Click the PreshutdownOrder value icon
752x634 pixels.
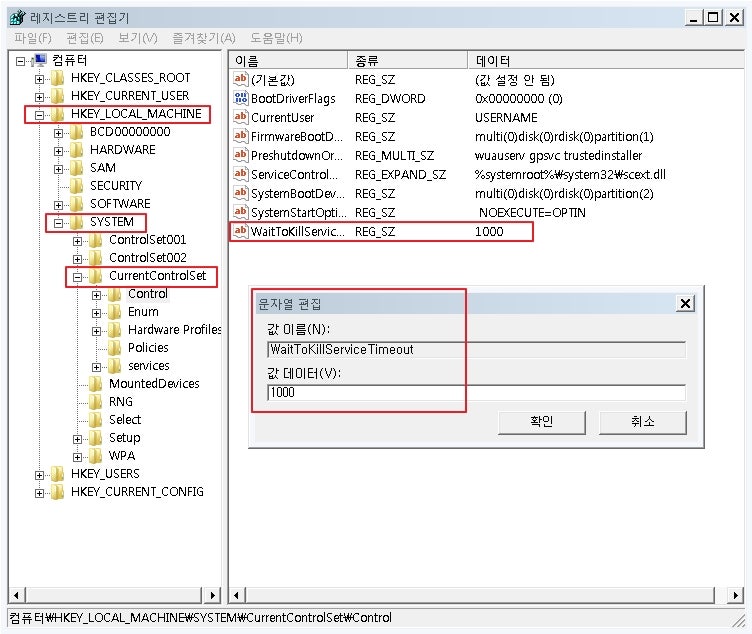pyautogui.click(x=240, y=154)
